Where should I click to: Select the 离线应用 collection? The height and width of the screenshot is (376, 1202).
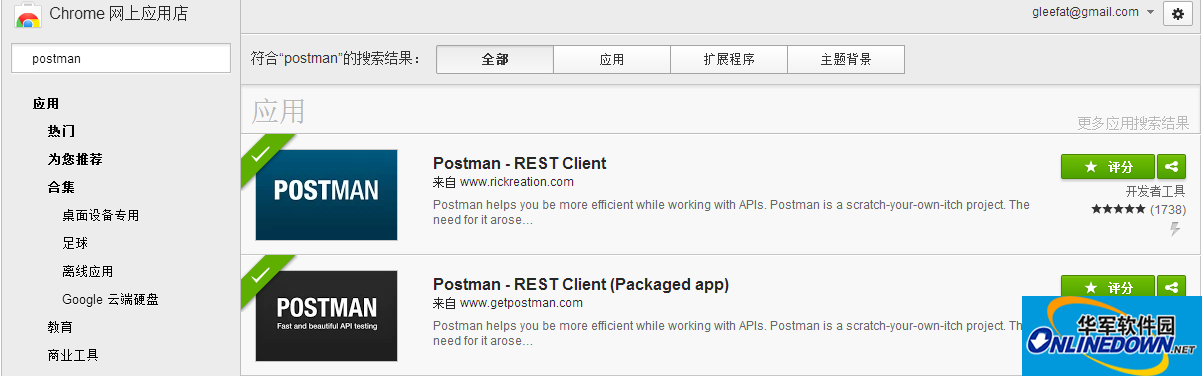tap(87, 271)
